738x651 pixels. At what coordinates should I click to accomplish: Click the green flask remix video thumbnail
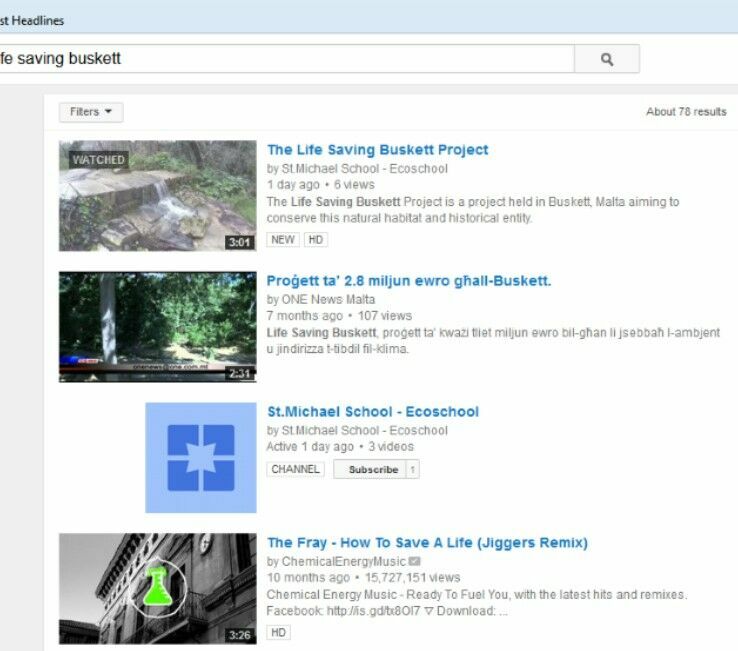tap(157, 588)
